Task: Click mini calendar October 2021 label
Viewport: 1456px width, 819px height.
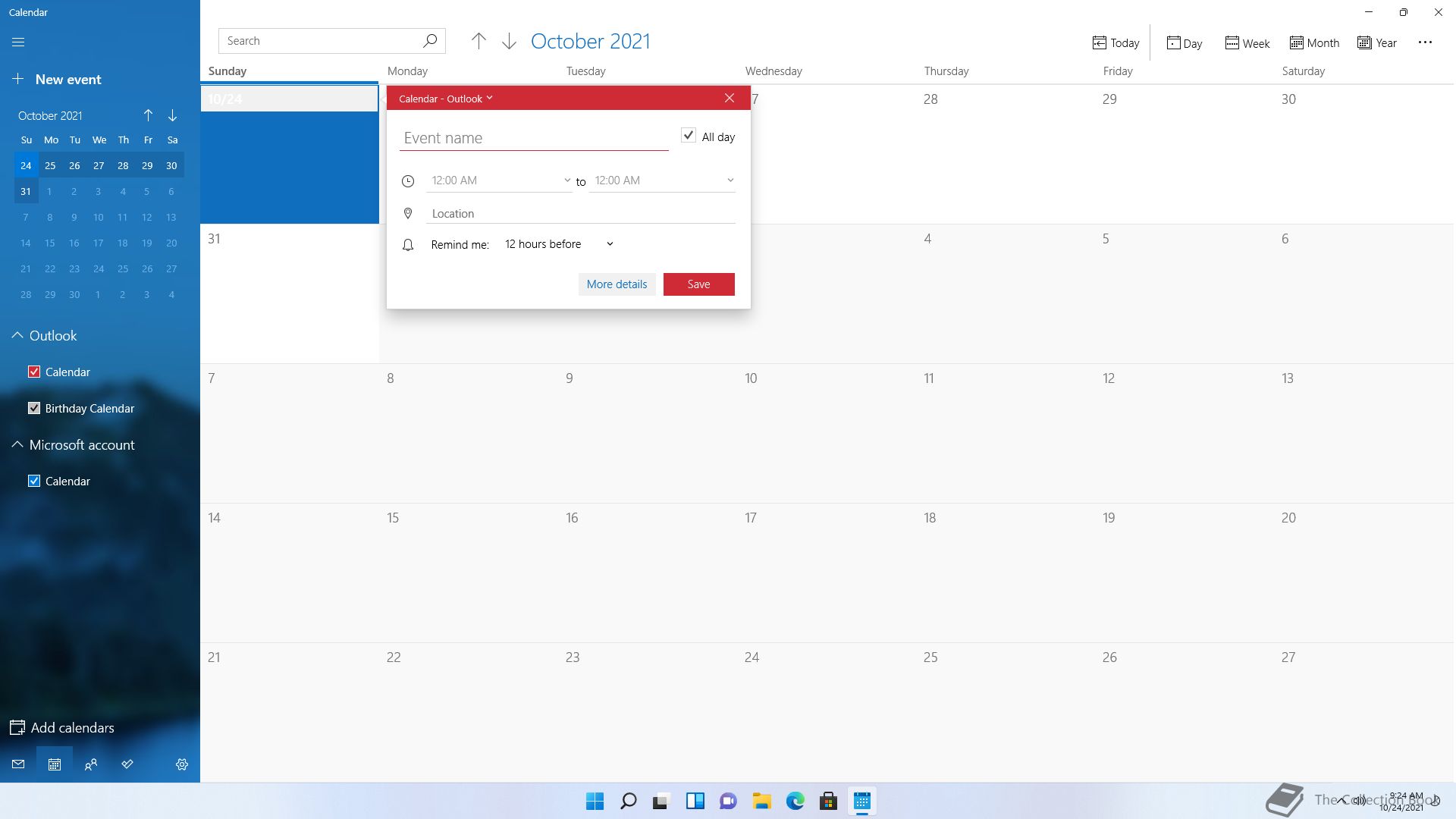Action: [x=50, y=115]
